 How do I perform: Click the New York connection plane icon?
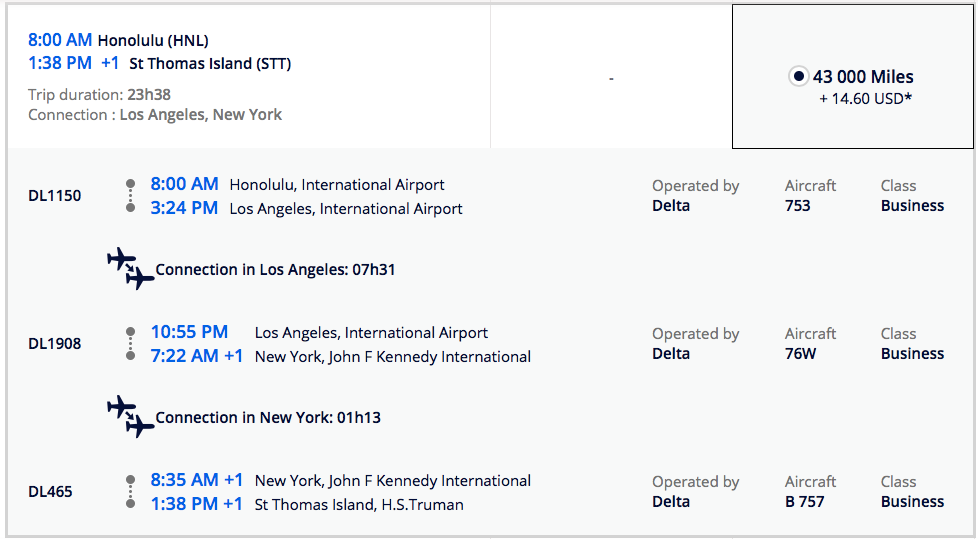131,417
